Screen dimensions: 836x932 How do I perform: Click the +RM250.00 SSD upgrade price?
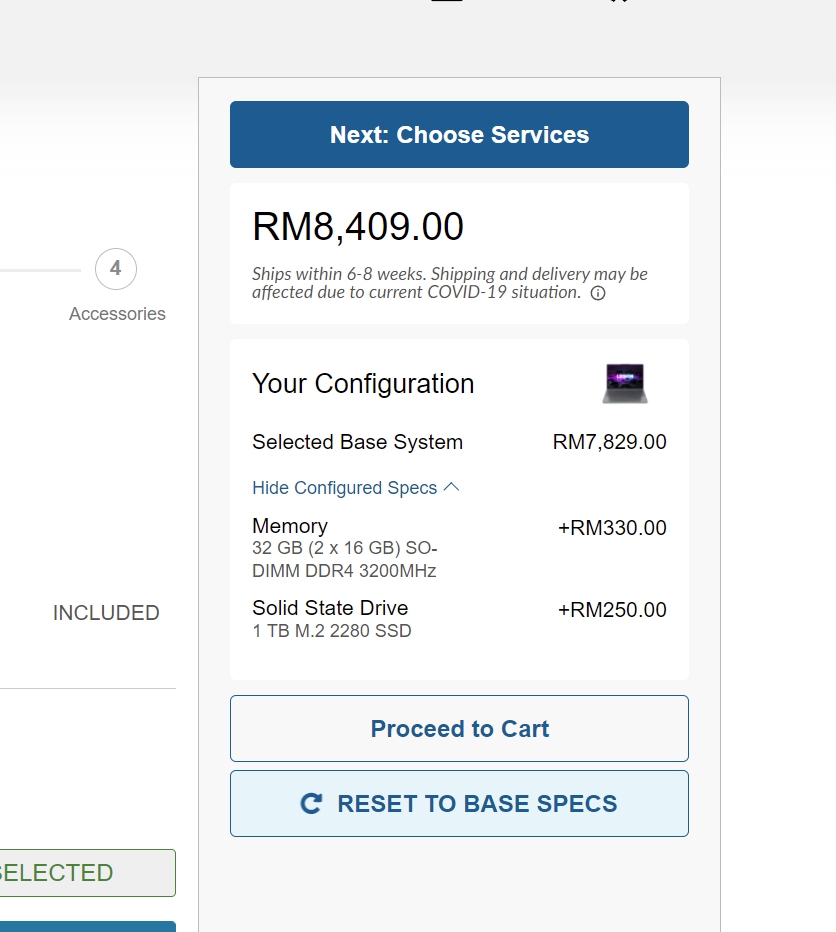612,610
